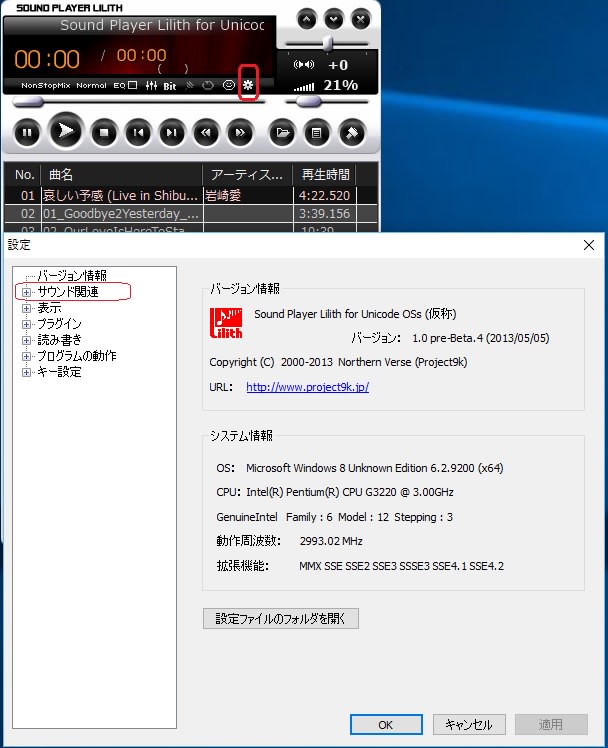608x748 pixels.
Task: Rewind using the double-left arrow button
Action: [x=206, y=133]
